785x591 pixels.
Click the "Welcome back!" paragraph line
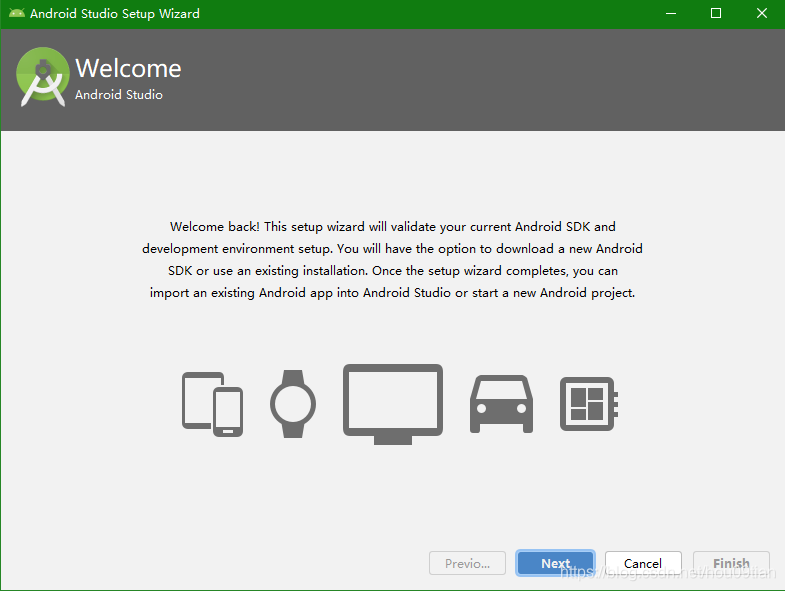392,227
